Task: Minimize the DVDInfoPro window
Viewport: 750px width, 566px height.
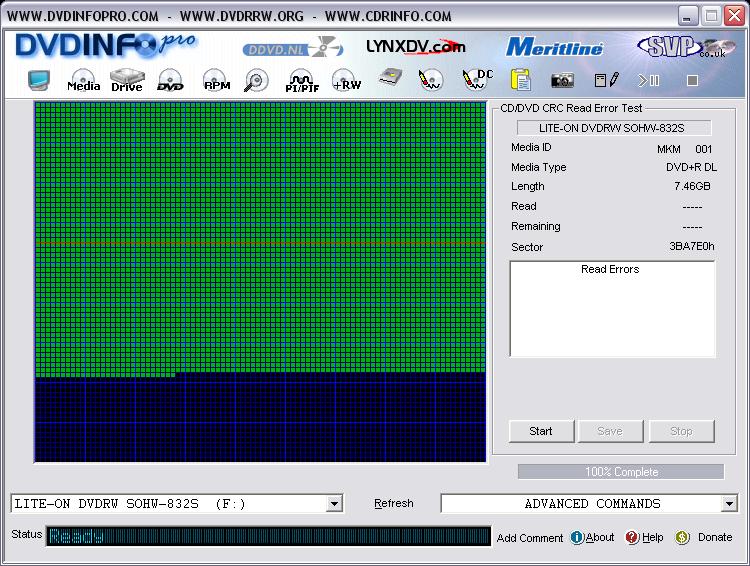Action: (x=687, y=16)
